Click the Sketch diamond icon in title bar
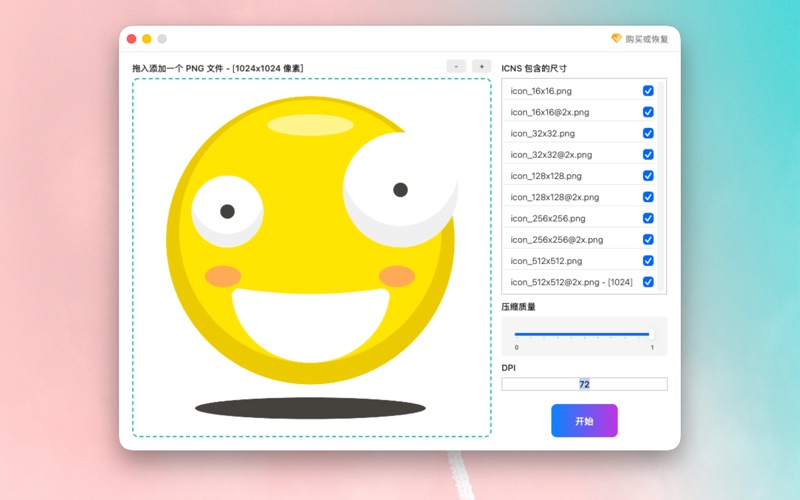Screen dimensions: 800x500 [x=616, y=39]
